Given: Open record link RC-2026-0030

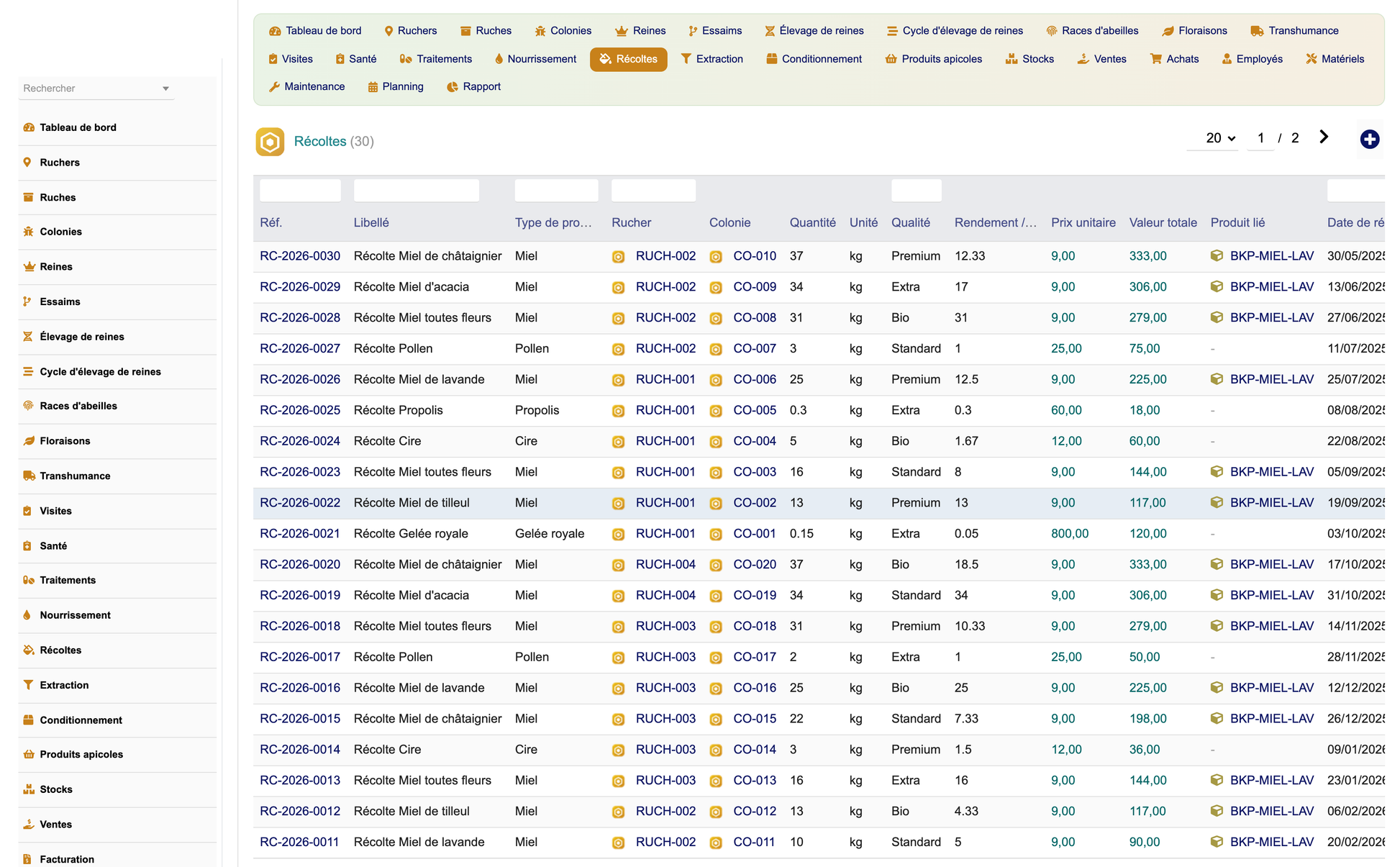Looking at the screenshot, I should point(300,256).
